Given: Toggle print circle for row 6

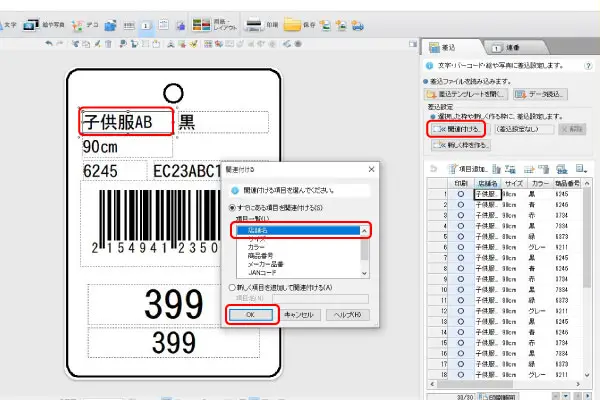Looking at the screenshot, I should pyautogui.click(x=461, y=247).
